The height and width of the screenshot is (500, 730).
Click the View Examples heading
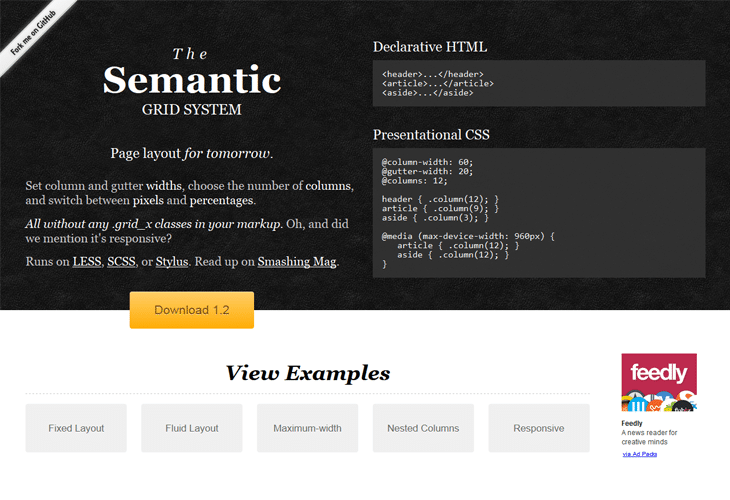click(308, 373)
